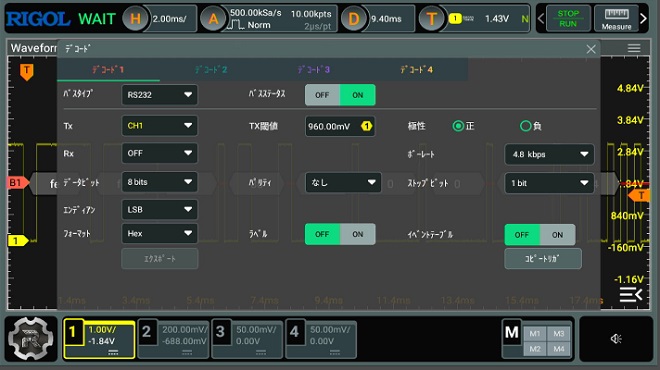Open the Measure shortcut
Screen dimensions: 660x370
[x=616, y=19]
